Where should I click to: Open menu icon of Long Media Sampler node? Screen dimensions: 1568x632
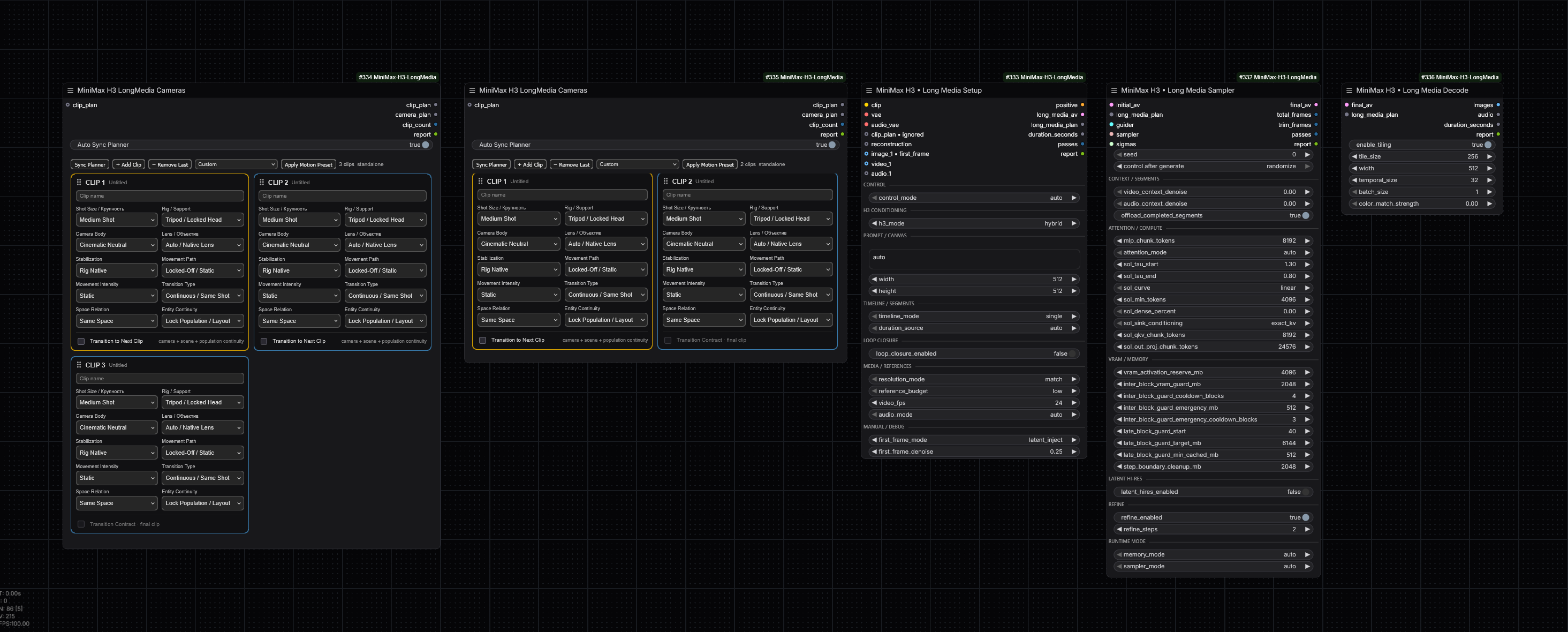[x=1114, y=90]
